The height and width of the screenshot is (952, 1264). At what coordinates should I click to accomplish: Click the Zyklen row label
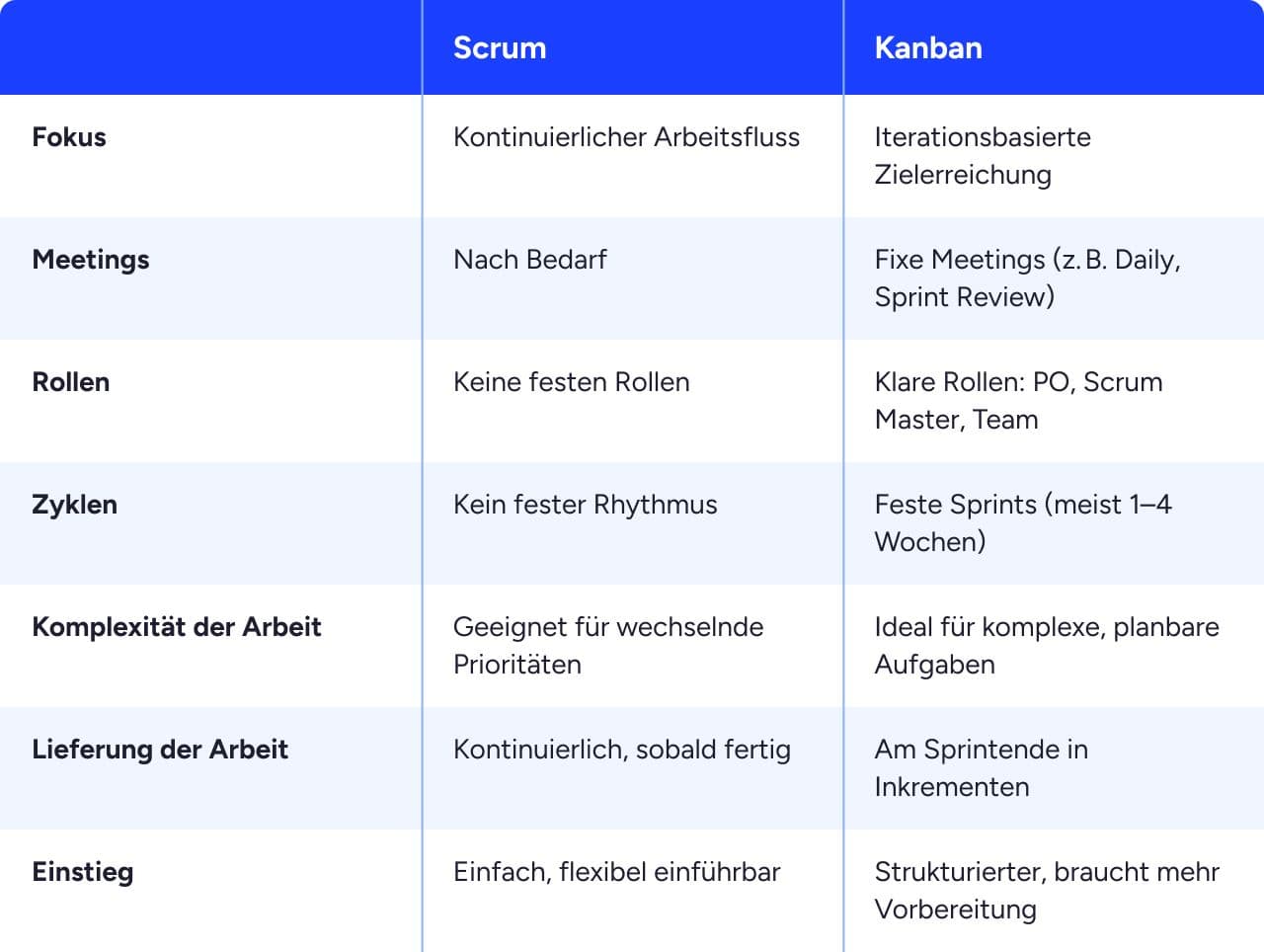coord(75,505)
